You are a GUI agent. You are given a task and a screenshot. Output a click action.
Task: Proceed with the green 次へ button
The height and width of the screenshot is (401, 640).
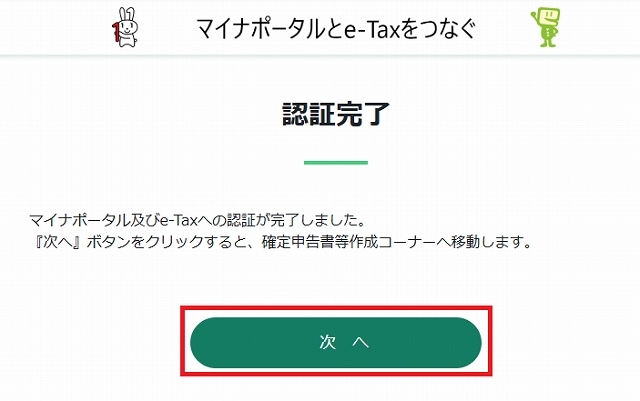(336, 342)
